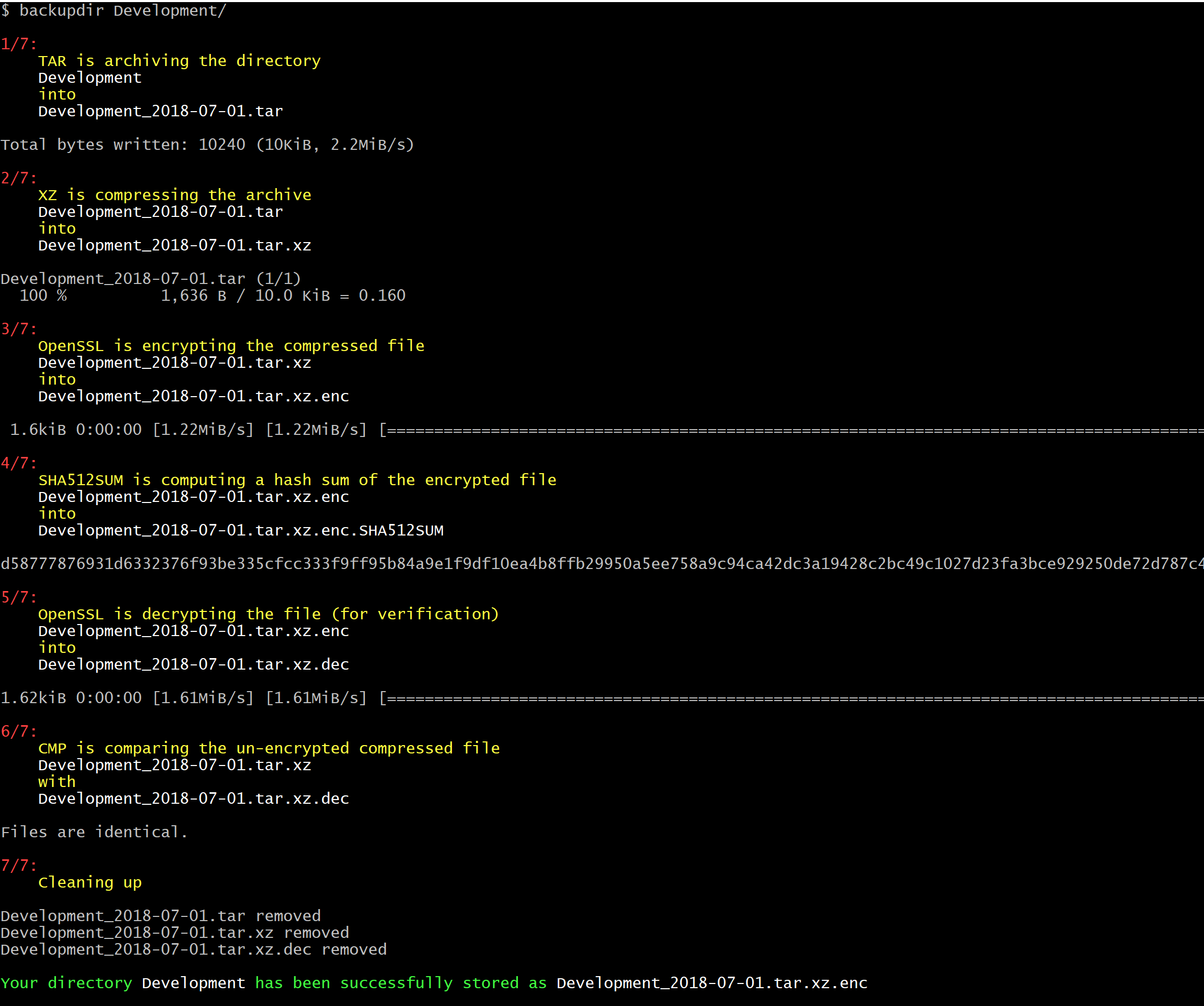Image resolution: width=1204 pixels, height=1006 pixels.
Task: Click the yellow 'Cleaning up' line
Action: [90, 883]
